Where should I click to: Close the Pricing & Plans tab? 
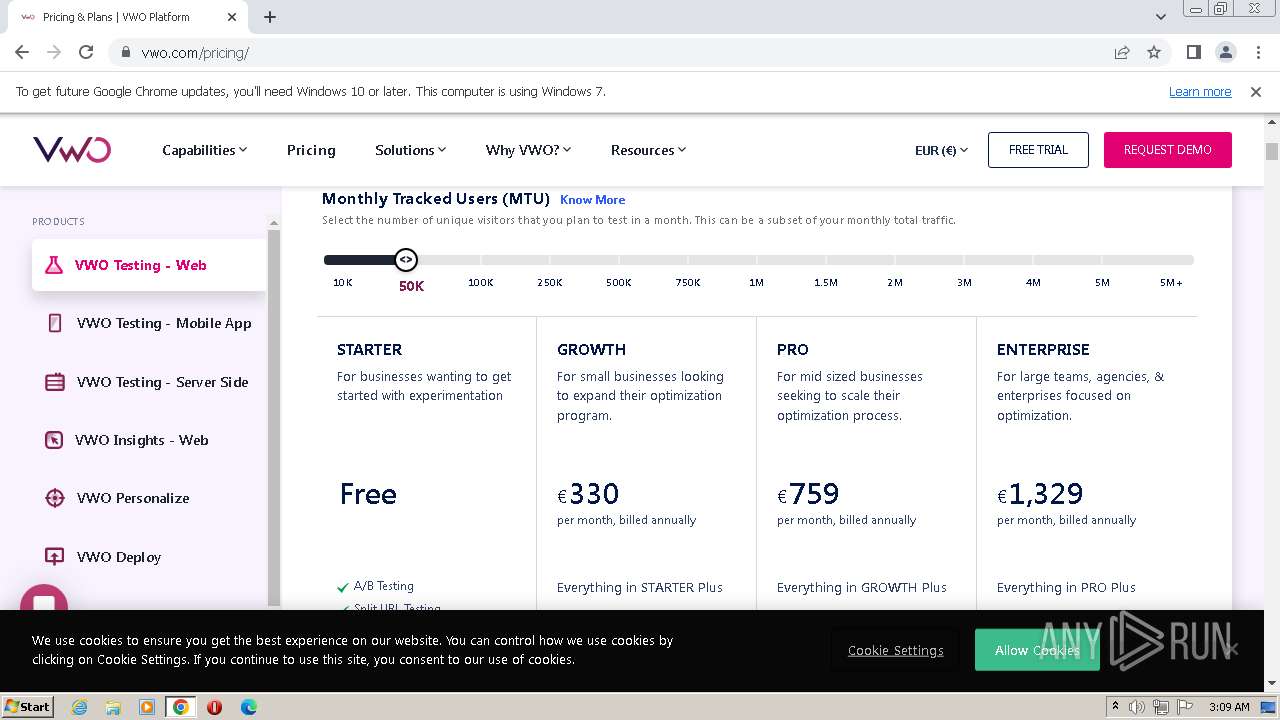pos(232,17)
